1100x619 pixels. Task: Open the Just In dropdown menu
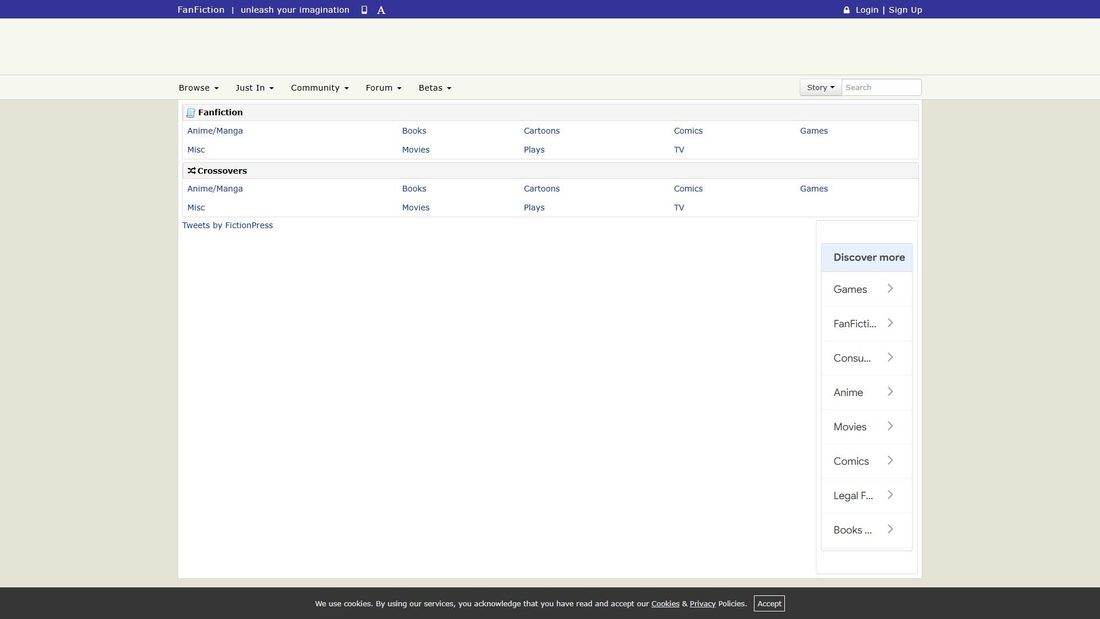(255, 88)
